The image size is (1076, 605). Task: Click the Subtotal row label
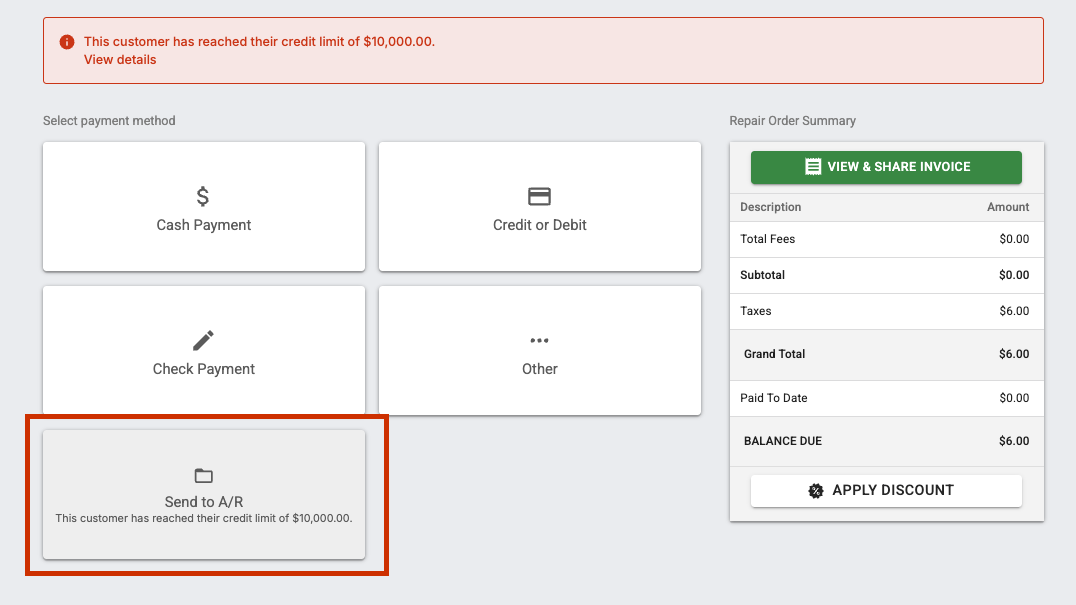(x=762, y=275)
